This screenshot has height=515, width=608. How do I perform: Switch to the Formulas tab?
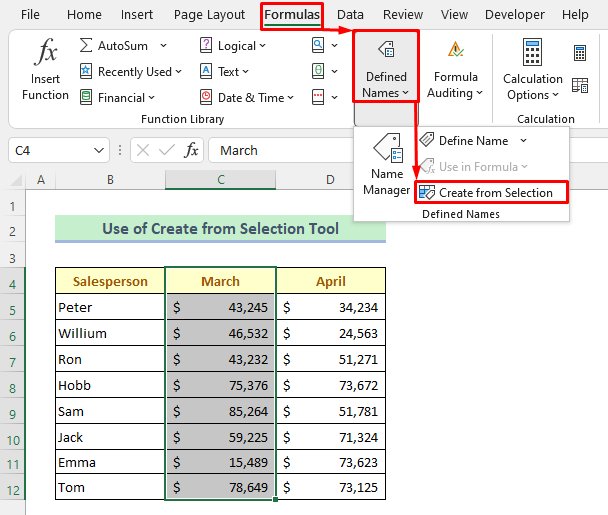292,16
